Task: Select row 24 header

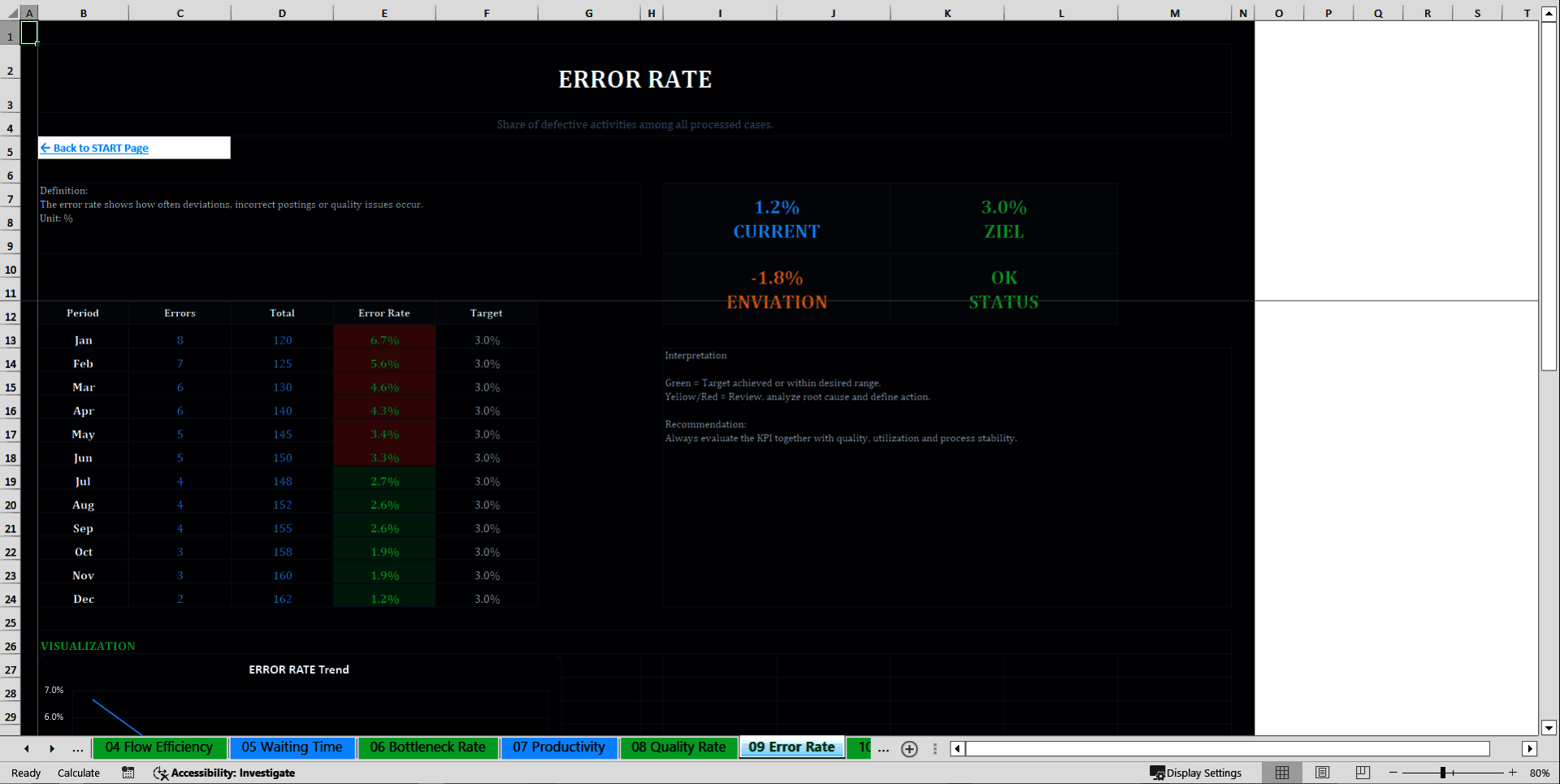Action: [x=11, y=599]
